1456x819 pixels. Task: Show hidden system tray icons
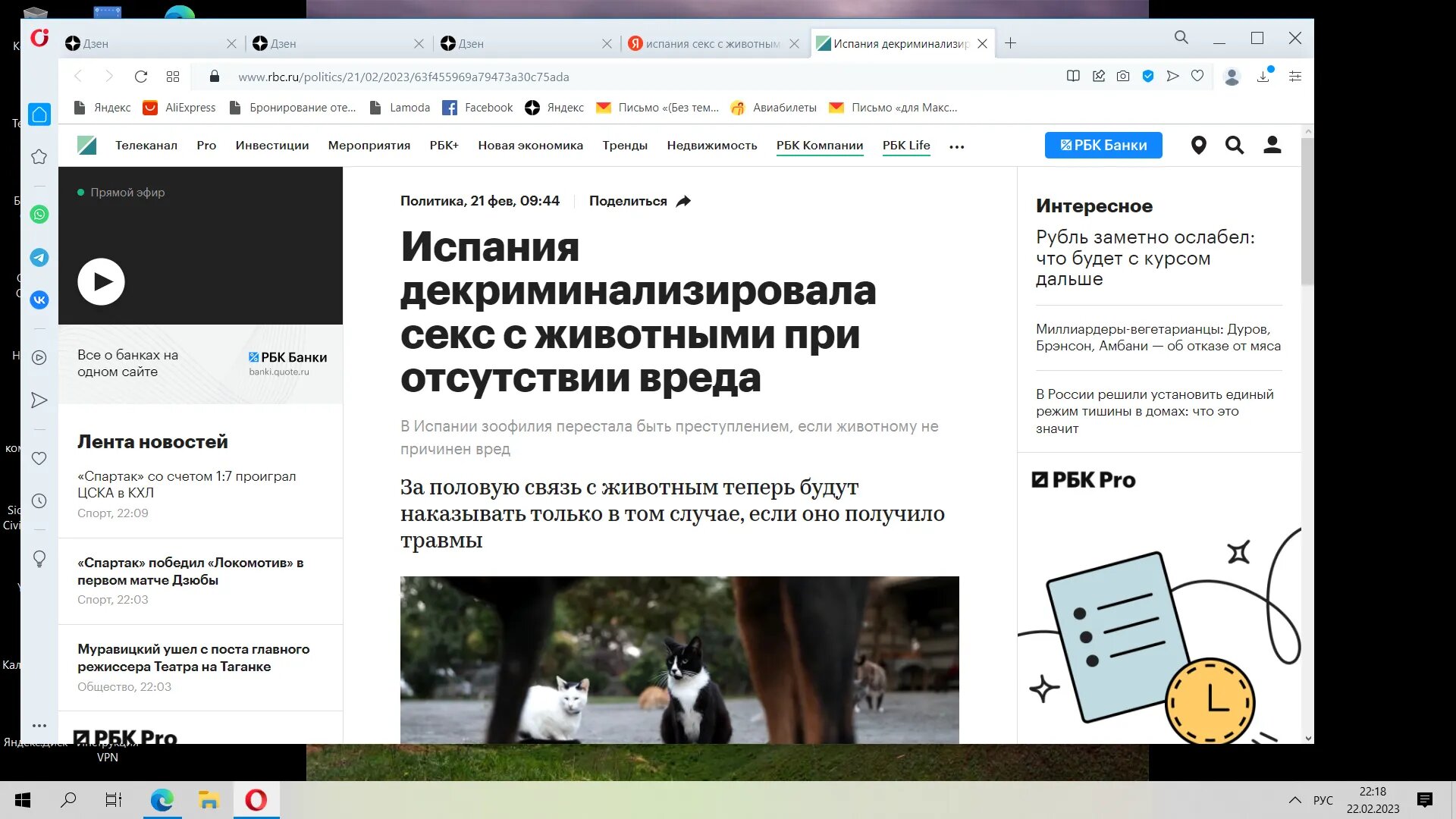click(x=1294, y=800)
